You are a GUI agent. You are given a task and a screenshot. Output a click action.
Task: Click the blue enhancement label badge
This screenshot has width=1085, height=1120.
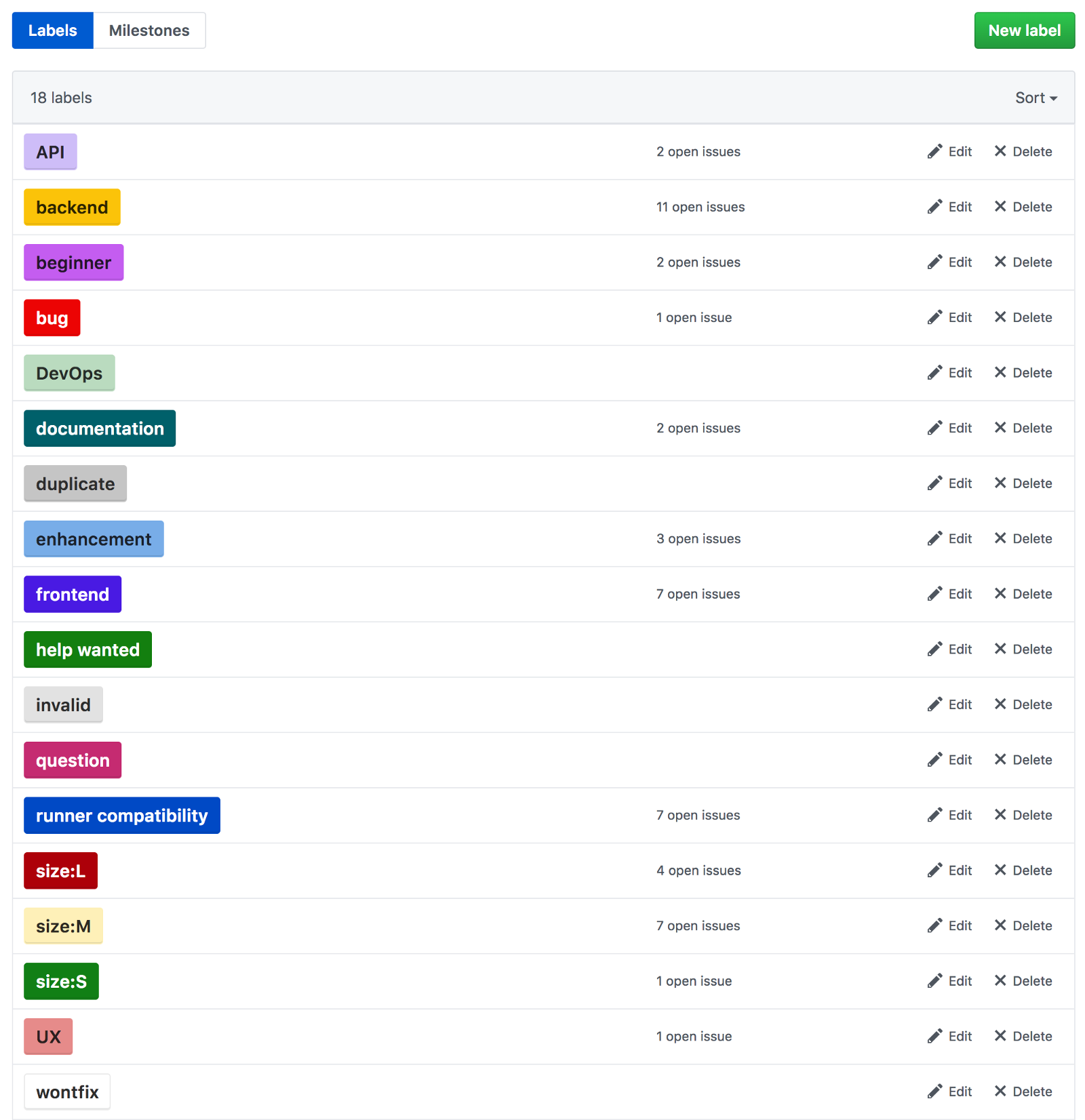point(94,539)
